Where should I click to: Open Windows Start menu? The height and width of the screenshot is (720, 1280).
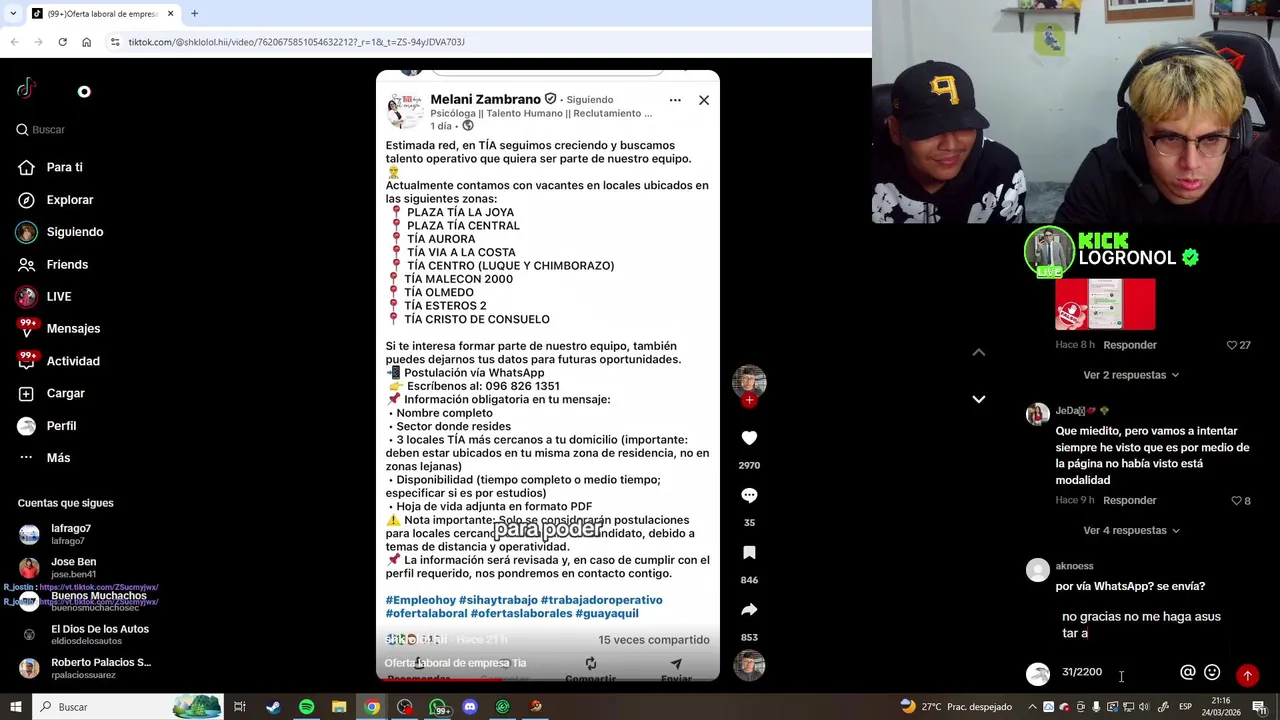(17, 707)
